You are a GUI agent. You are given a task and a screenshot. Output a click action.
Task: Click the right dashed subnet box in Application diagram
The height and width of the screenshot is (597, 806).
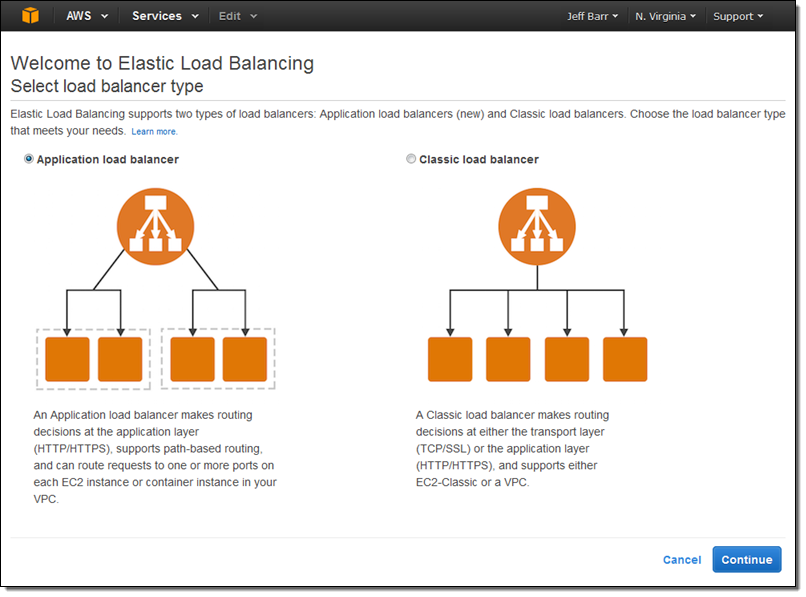(x=220, y=358)
